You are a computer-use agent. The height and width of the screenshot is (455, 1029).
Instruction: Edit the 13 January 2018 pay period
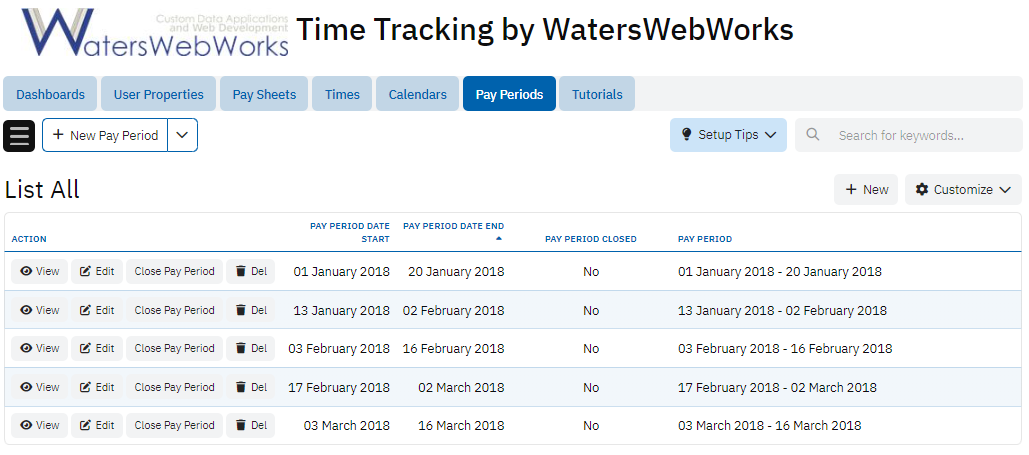click(97, 310)
